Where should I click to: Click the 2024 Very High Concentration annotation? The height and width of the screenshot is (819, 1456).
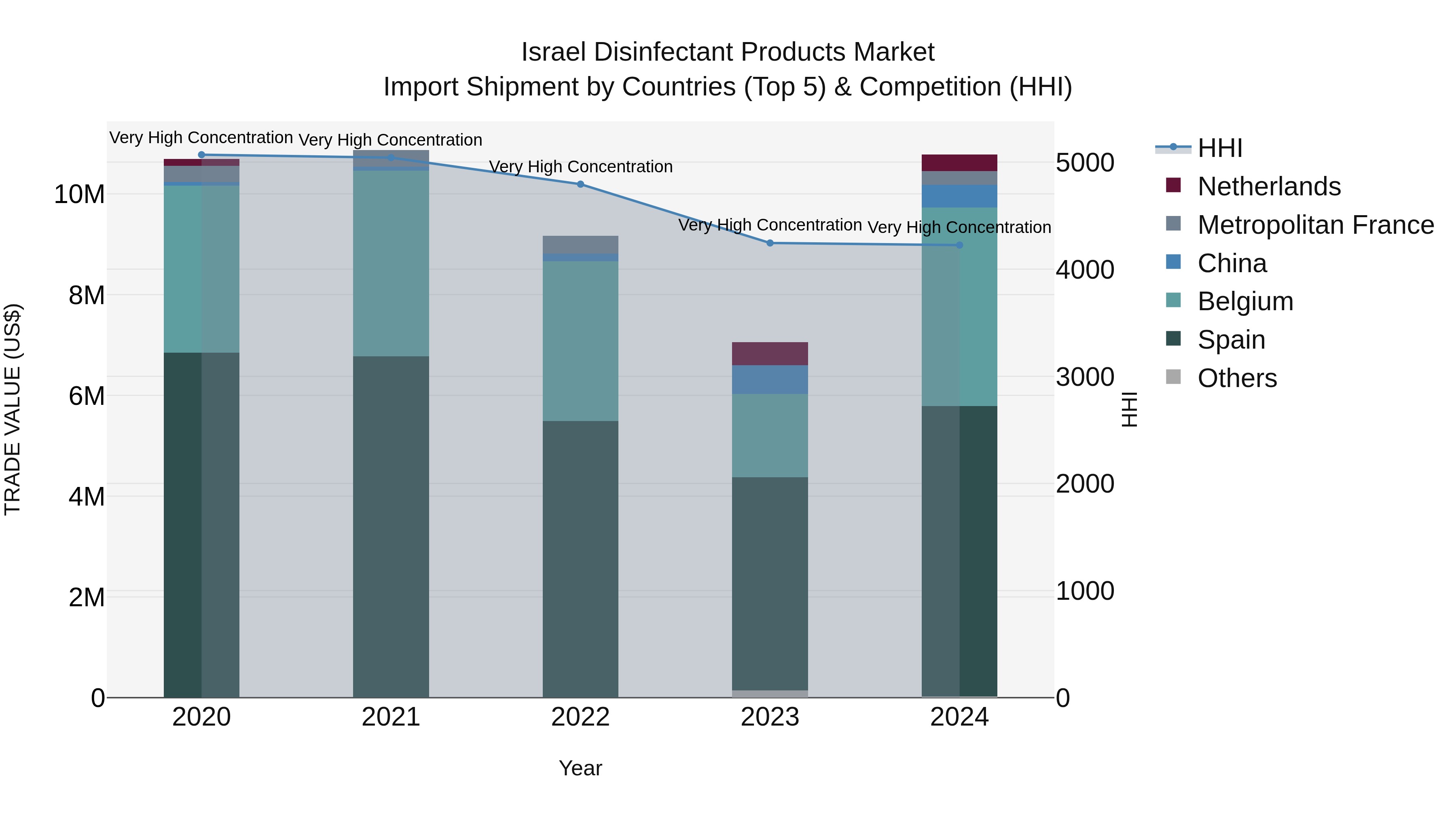tap(960, 227)
